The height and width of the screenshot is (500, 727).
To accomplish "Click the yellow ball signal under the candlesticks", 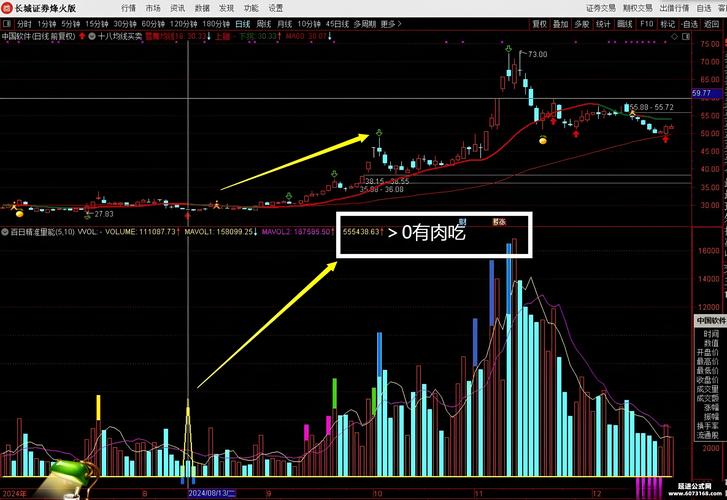I will 543,141.
